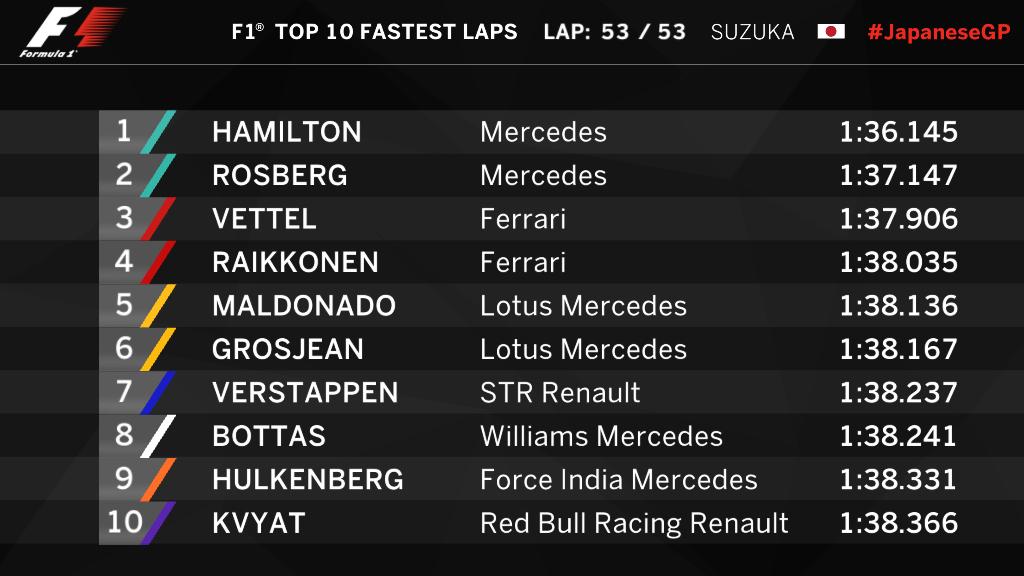Screen dimensions: 1024x576
Task: Click Grosjean's lap time 1:38.167
Action: (898, 349)
